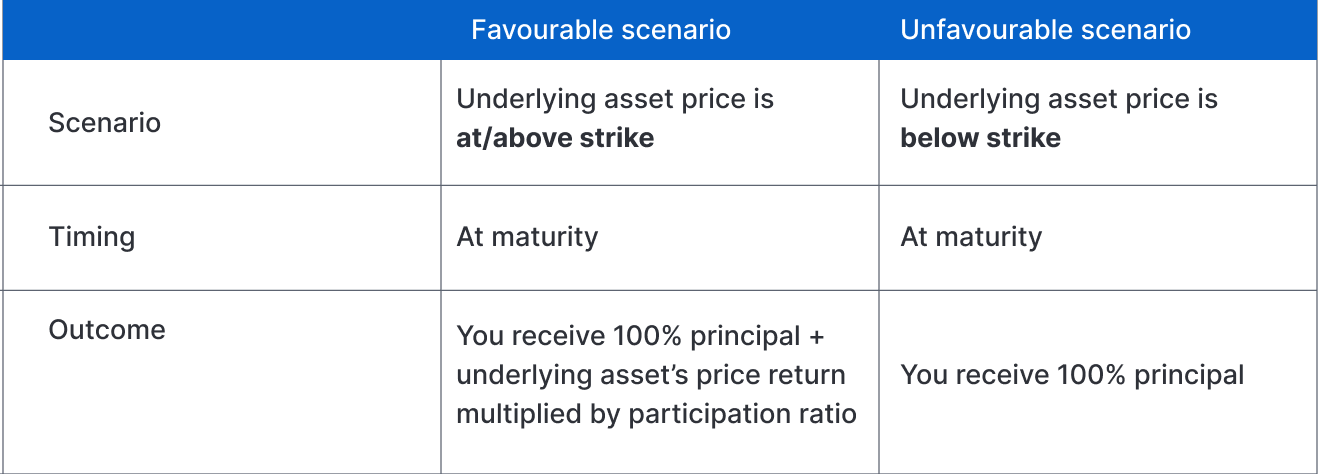Click the Favourable scenario column header
1318x474 pixels.
tap(601, 30)
